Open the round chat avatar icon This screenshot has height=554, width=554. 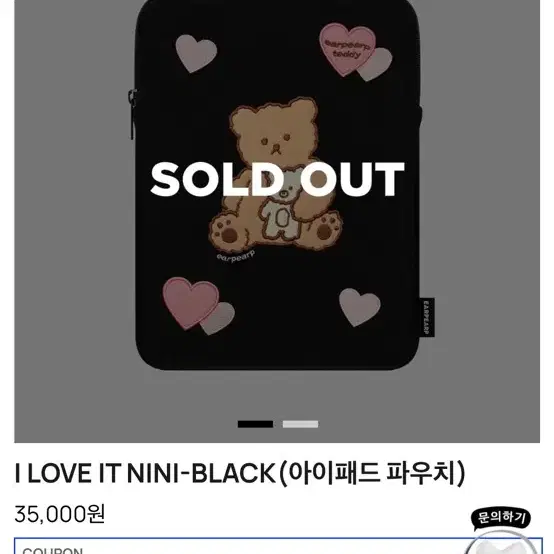pos(501,542)
